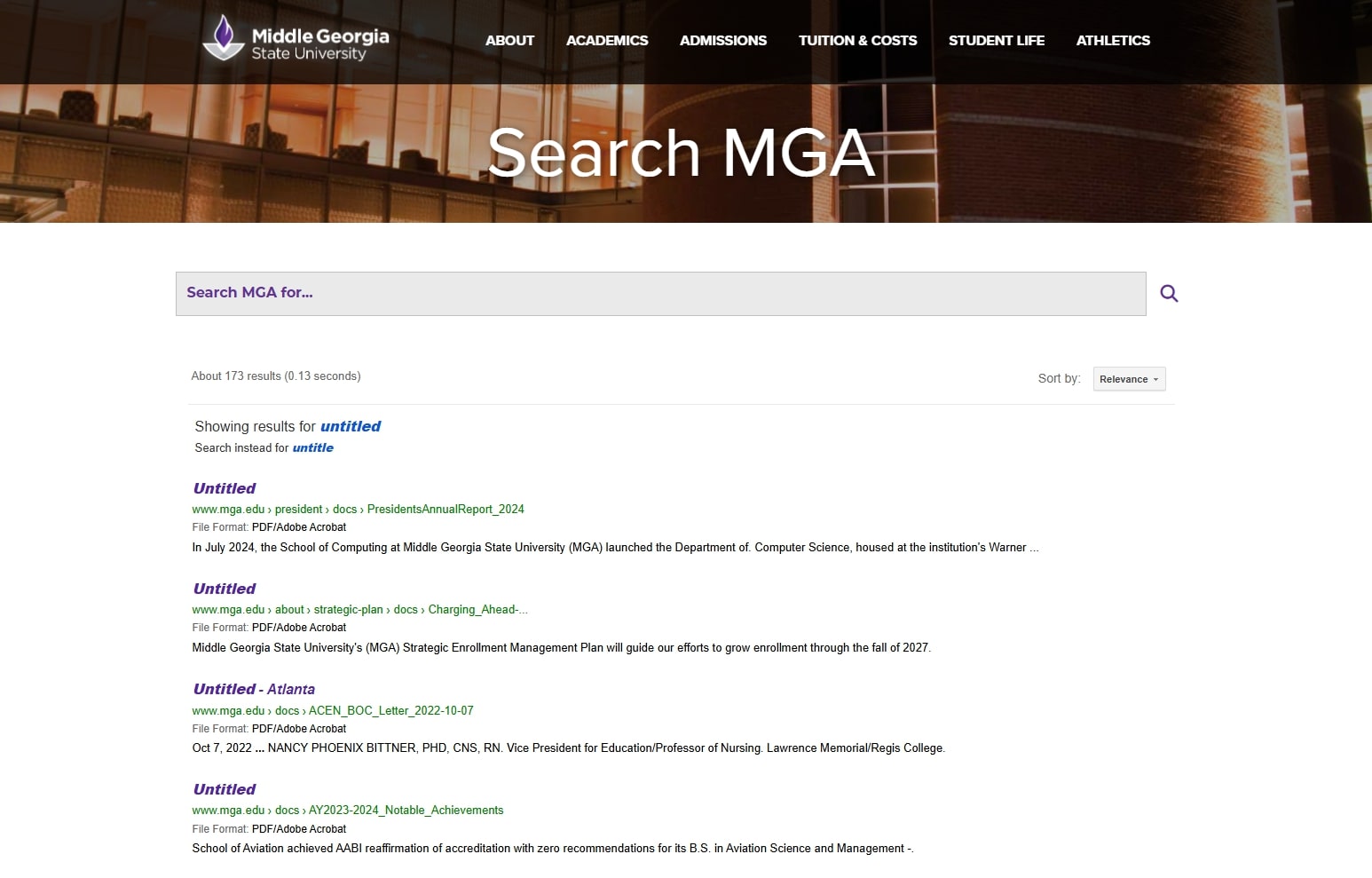This screenshot has height=878, width=1372.
Task: Open the STUDENT LIFE menu
Action: 997,40
